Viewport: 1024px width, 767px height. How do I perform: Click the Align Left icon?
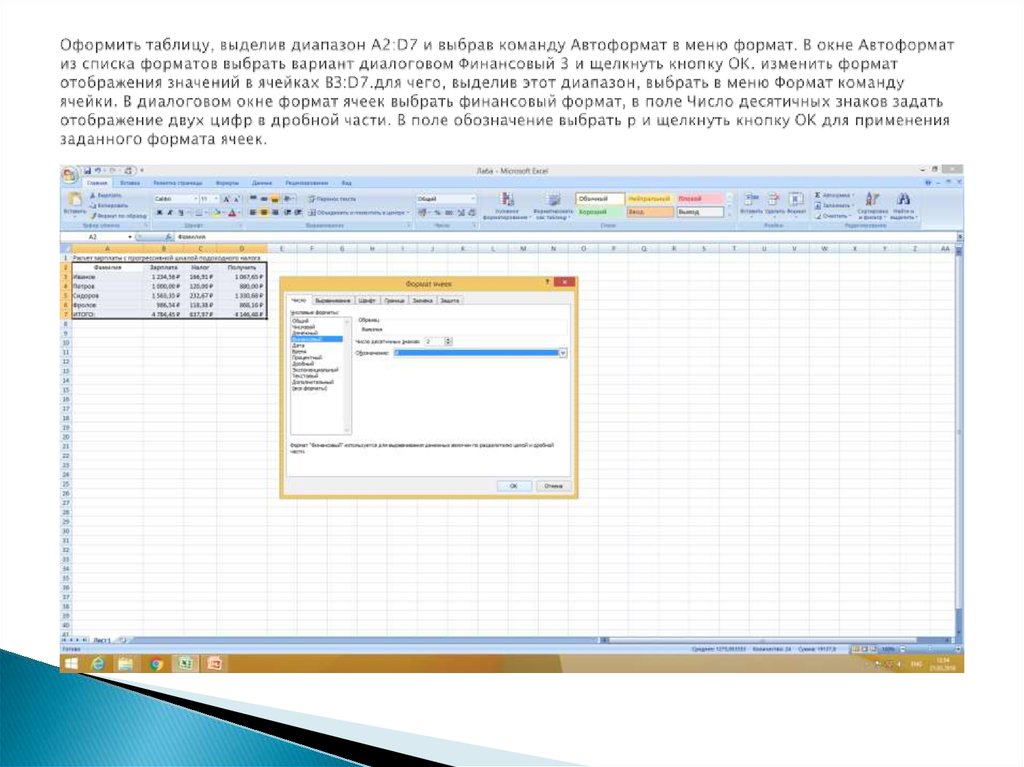[253, 212]
